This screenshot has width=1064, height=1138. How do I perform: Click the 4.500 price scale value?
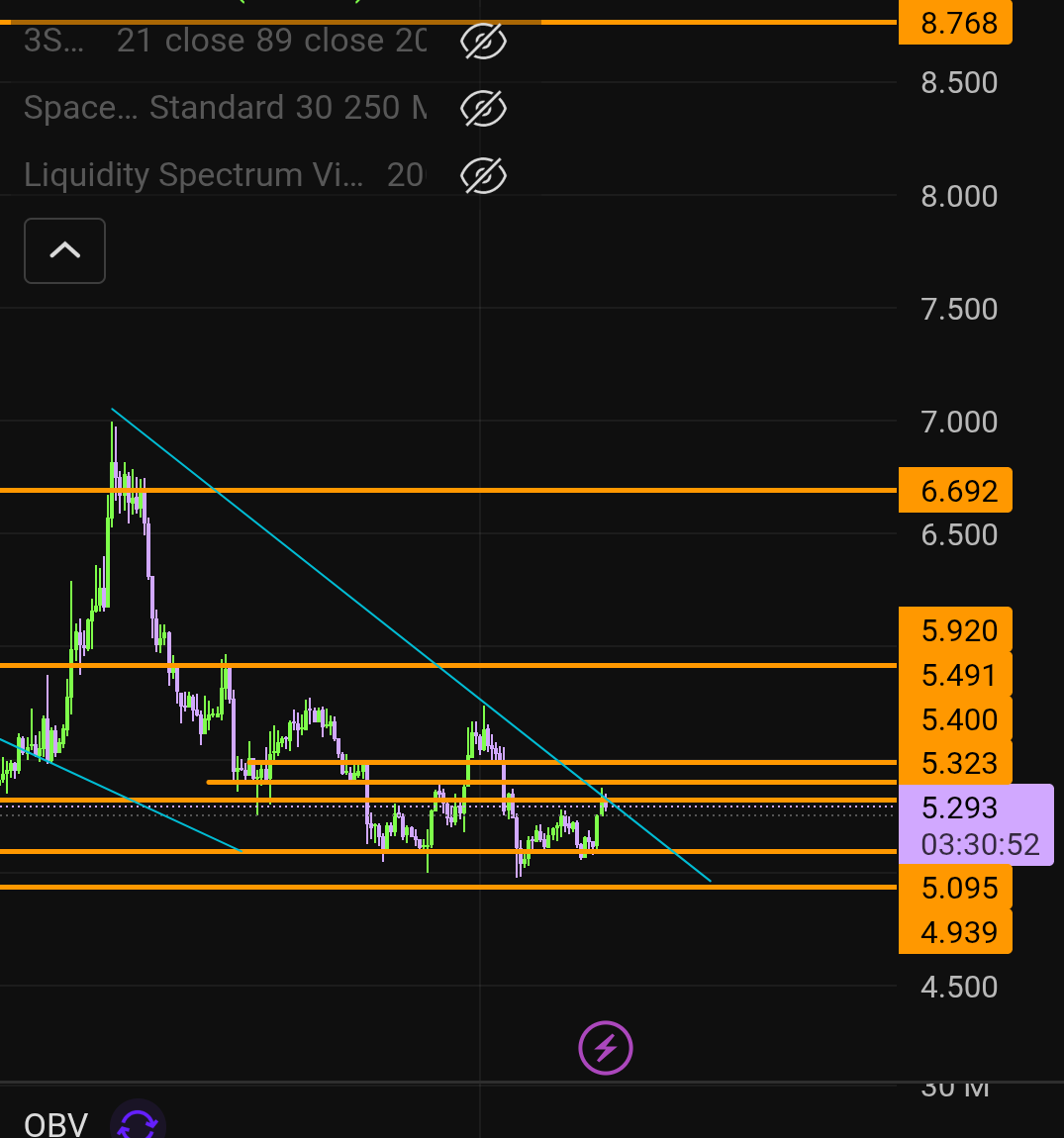click(x=959, y=987)
